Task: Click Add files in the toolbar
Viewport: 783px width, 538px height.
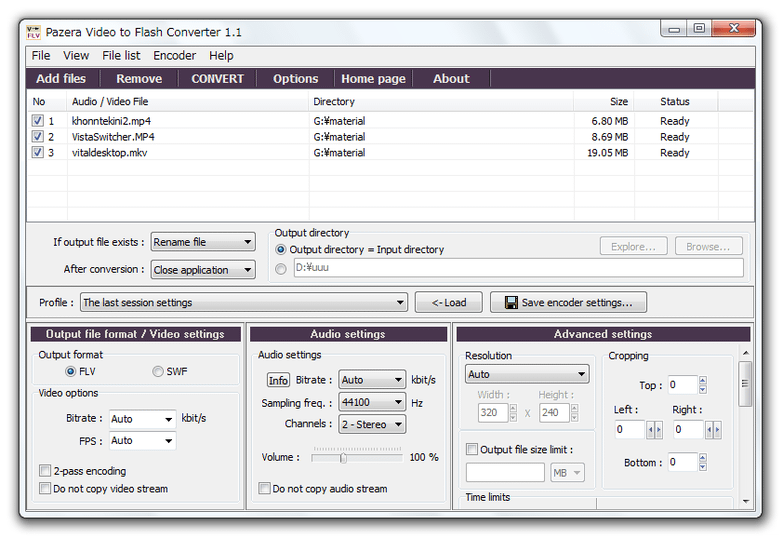Action: (61, 78)
